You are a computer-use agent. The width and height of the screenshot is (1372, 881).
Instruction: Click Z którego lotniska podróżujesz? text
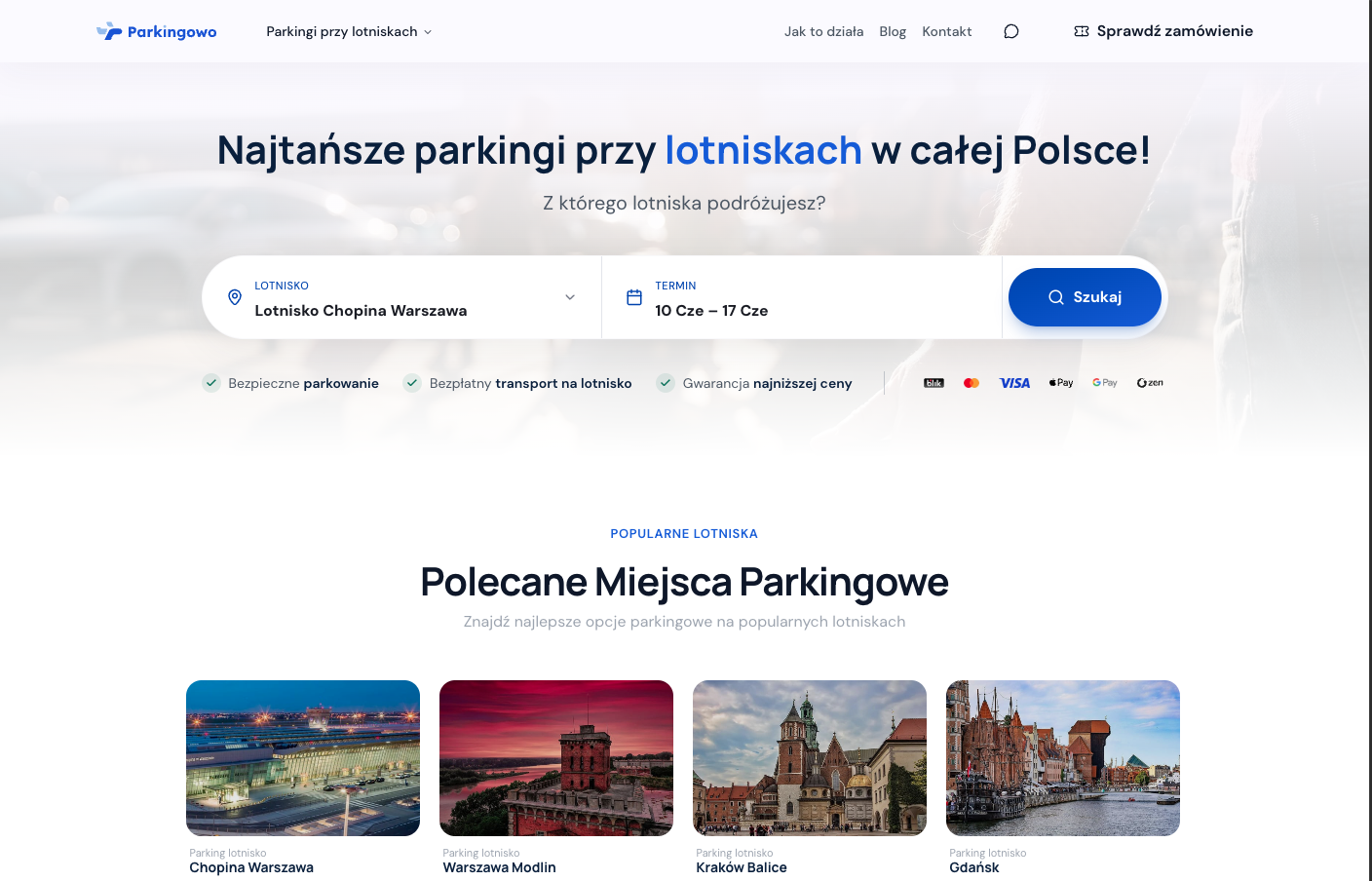684,203
